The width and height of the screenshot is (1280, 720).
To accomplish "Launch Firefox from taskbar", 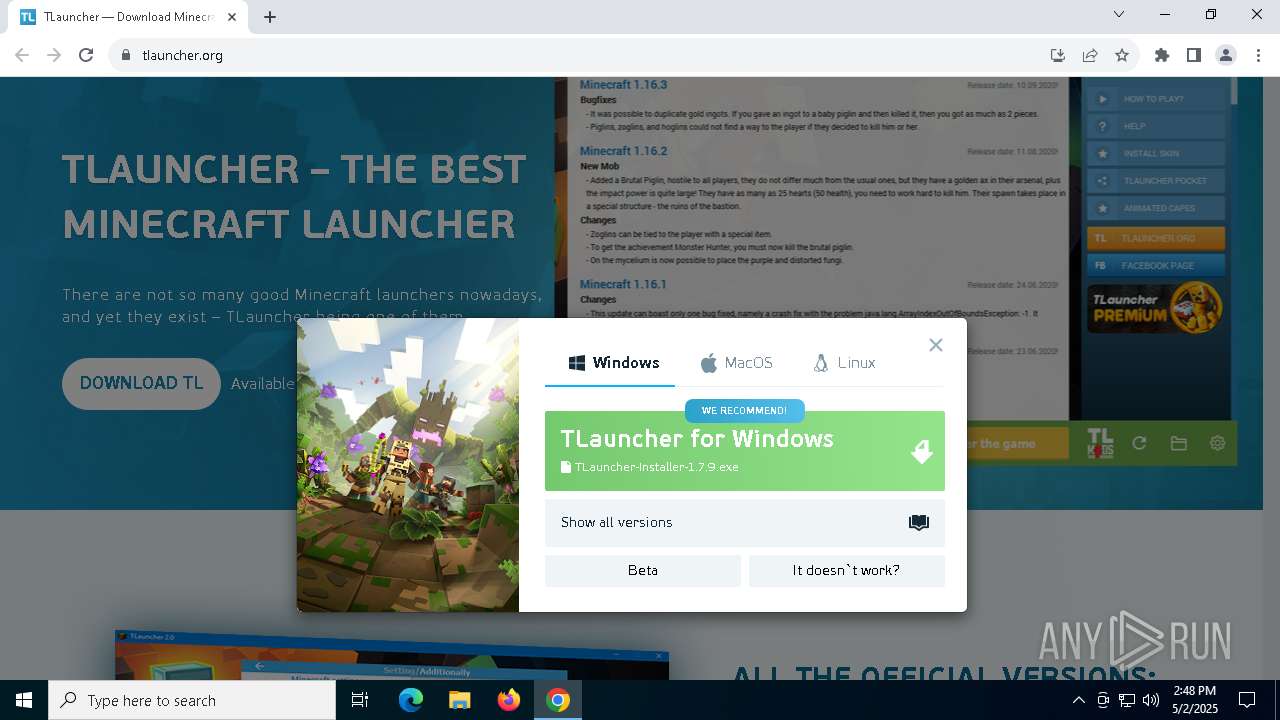I will (x=509, y=700).
